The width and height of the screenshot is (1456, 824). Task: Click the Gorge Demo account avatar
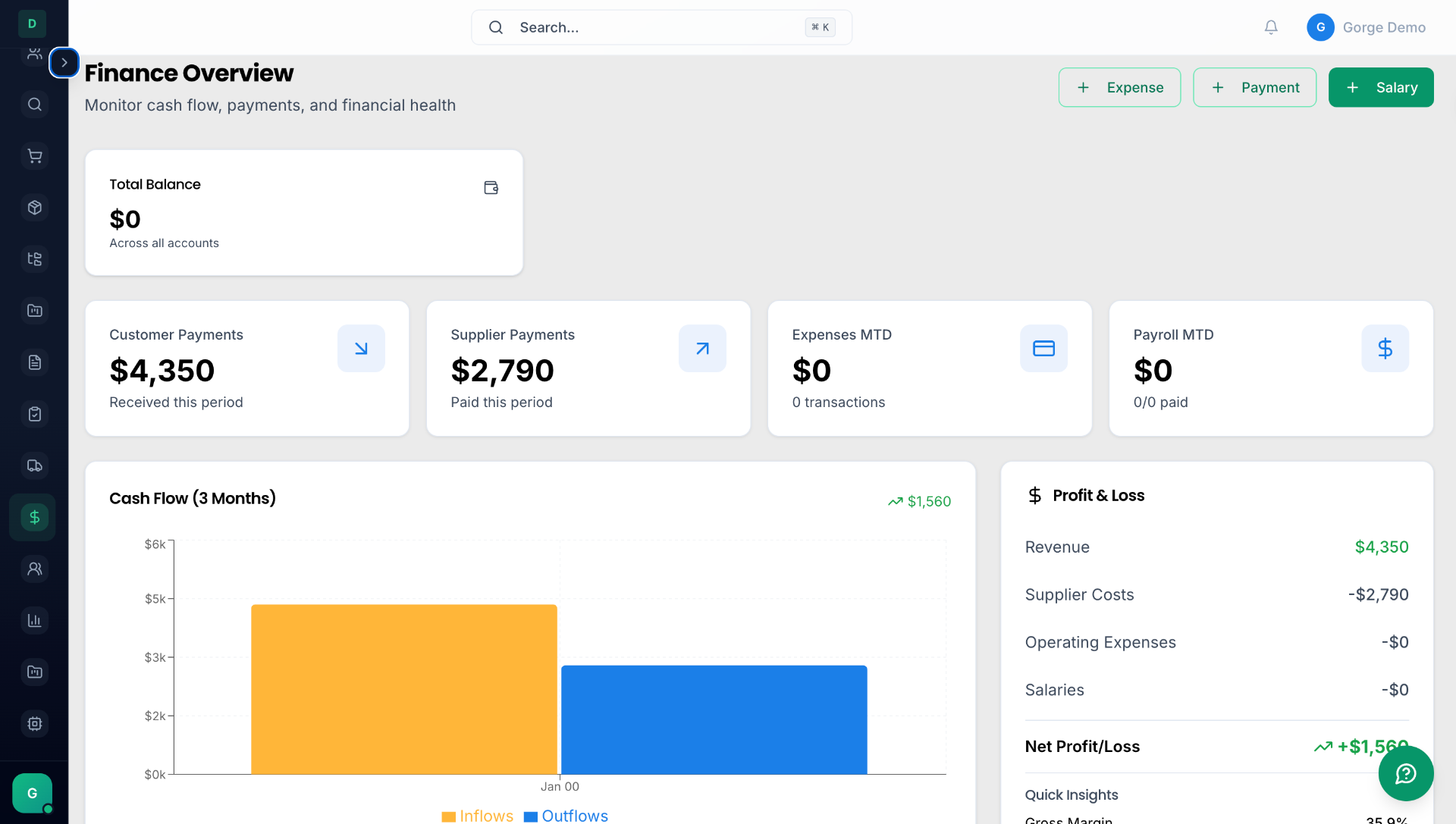(x=1320, y=27)
